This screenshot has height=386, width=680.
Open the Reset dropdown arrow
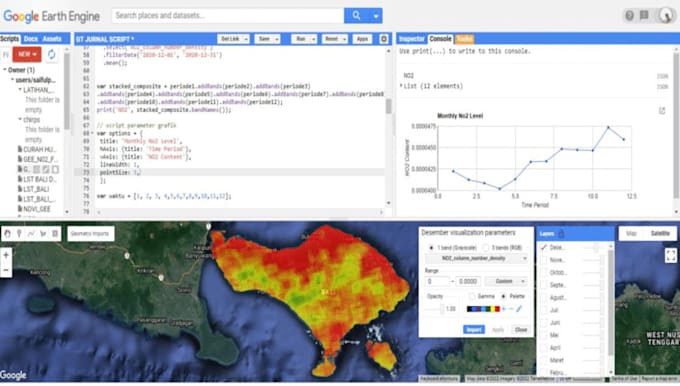[x=344, y=39]
